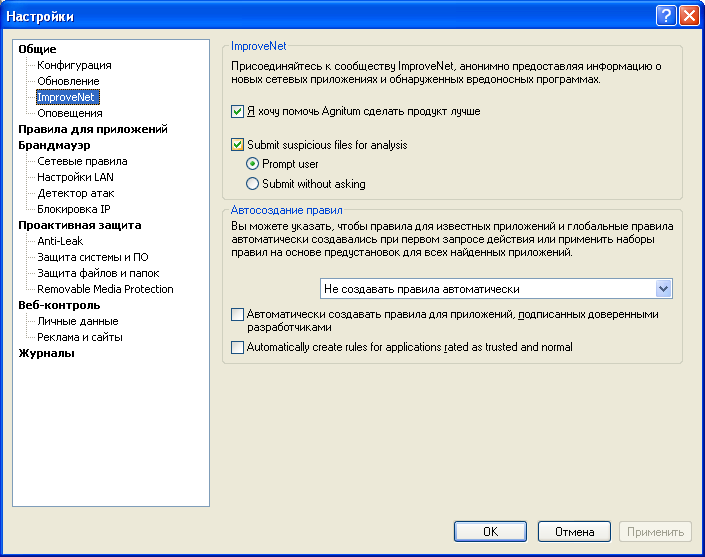705x557 pixels.
Task: Select the Журналы category
Action: click(46, 353)
